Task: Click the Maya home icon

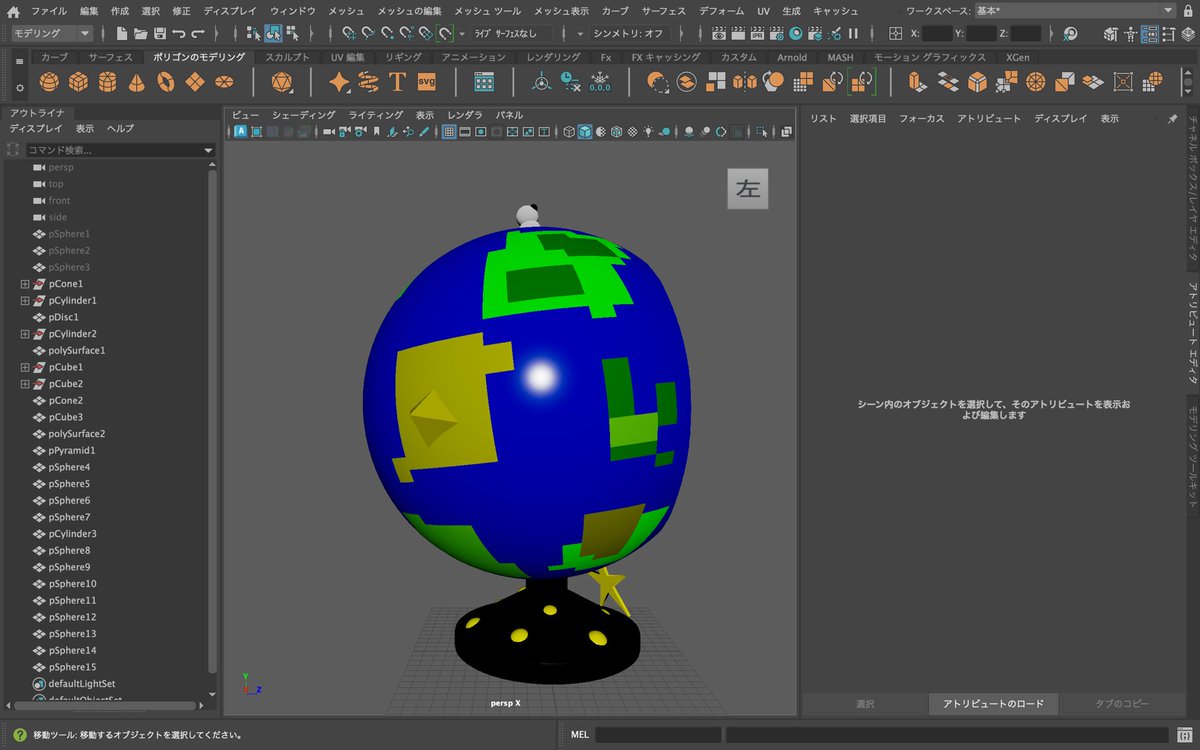Action: point(13,11)
